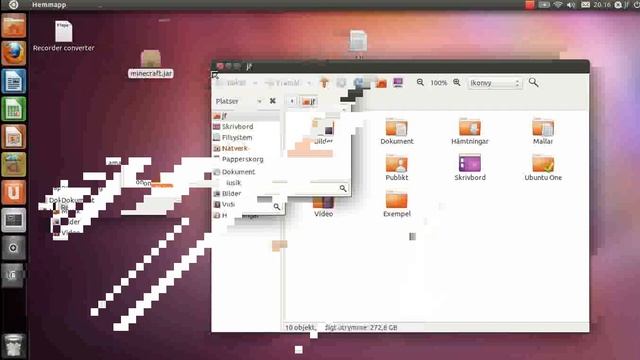The height and width of the screenshot is (360, 640).
Task: Click the 100% zoom level label
Action: click(x=439, y=83)
